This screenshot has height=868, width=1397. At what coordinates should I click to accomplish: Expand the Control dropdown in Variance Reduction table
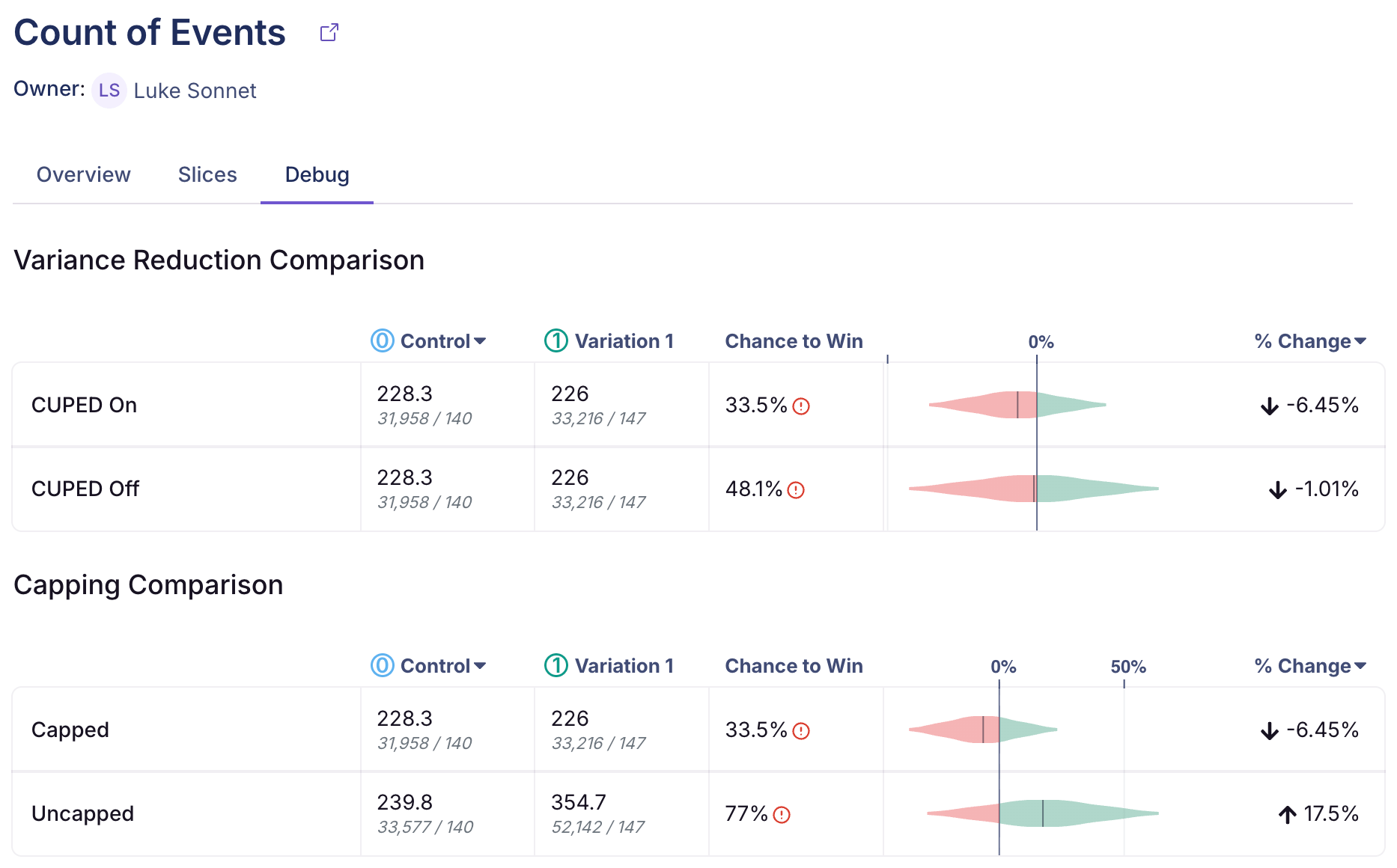[x=480, y=341]
